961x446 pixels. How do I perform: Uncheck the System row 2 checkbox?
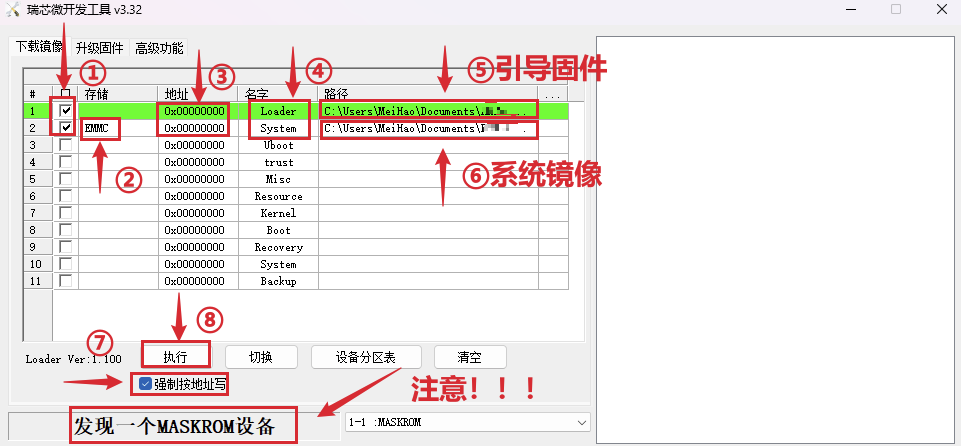pyautogui.click(x=66, y=128)
